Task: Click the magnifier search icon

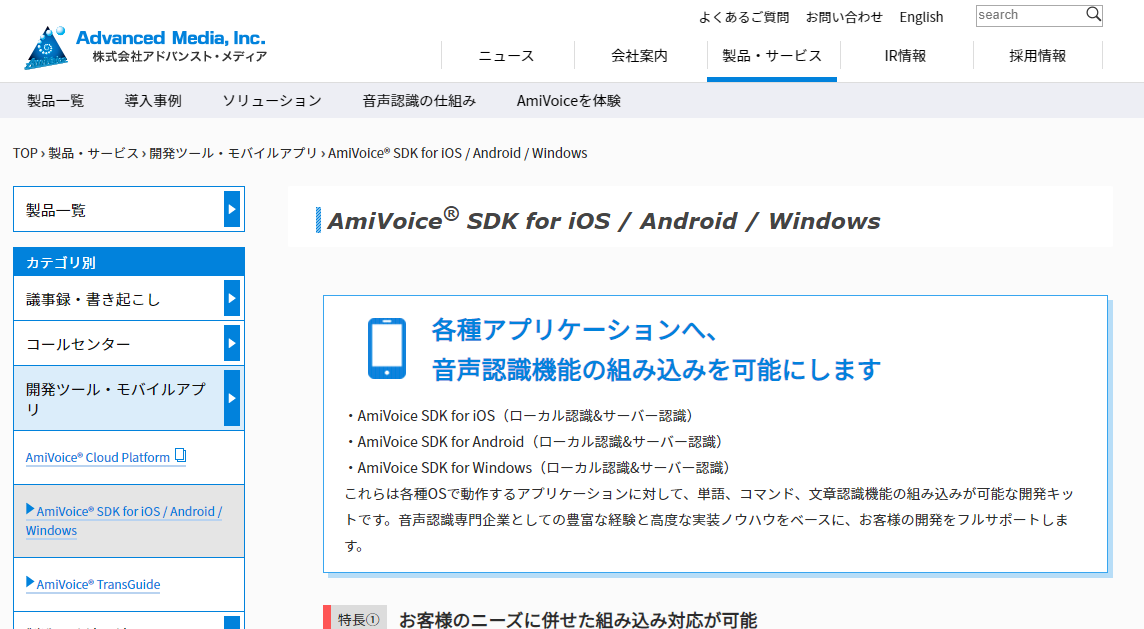Action: point(1093,15)
